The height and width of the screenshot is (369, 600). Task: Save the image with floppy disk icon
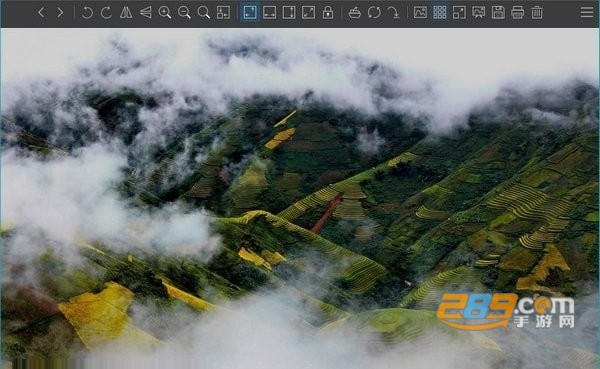pyautogui.click(x=498, y=13)
